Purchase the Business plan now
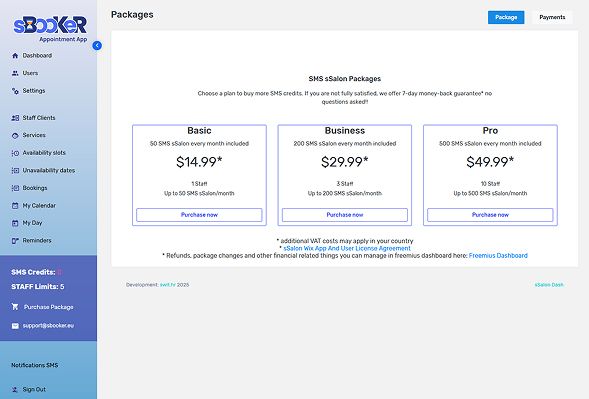This screenshot has width=589, height=399. (x=345, y=215)
